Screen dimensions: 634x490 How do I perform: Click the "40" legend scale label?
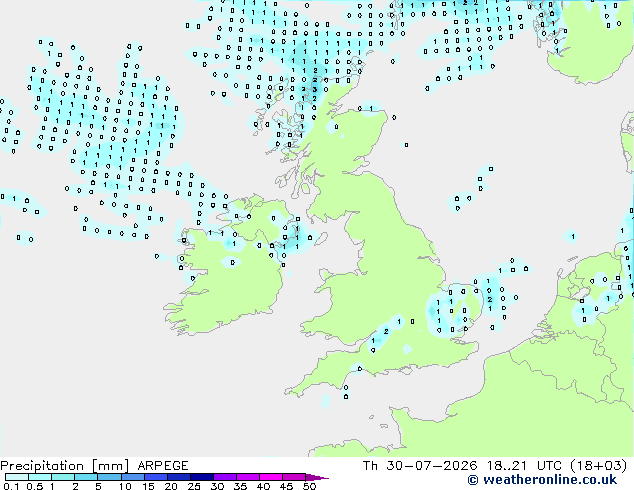(x=263, y=486)
